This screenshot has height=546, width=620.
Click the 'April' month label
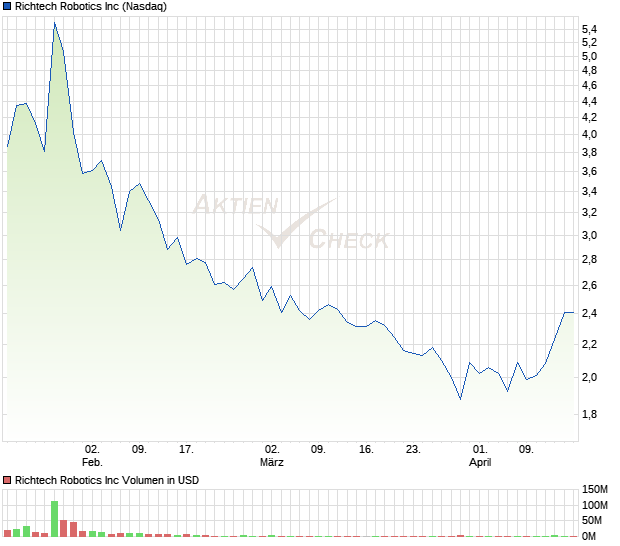pyautogui.click(x=480, y=462)
